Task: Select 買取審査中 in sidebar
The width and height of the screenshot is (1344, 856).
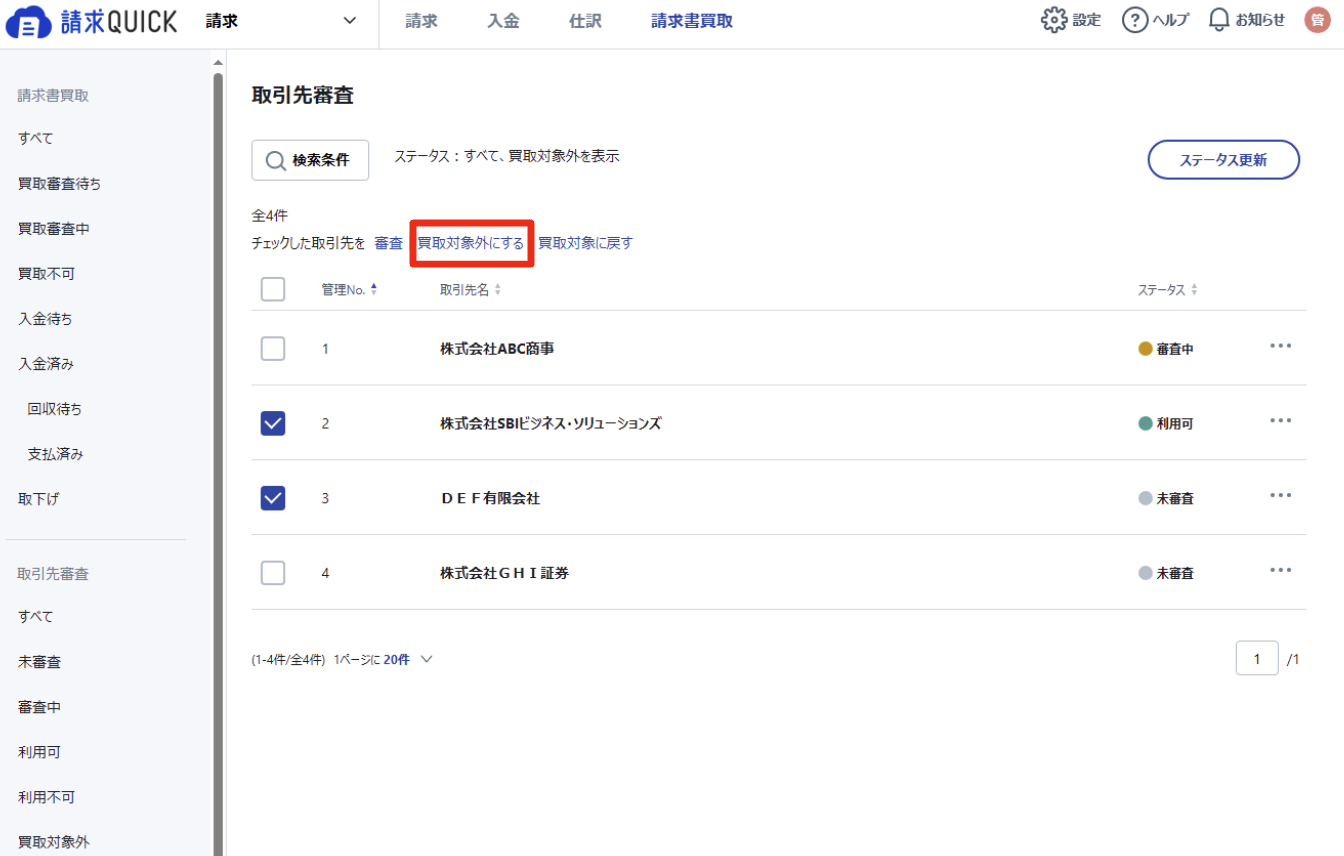Action: point(54,229)
